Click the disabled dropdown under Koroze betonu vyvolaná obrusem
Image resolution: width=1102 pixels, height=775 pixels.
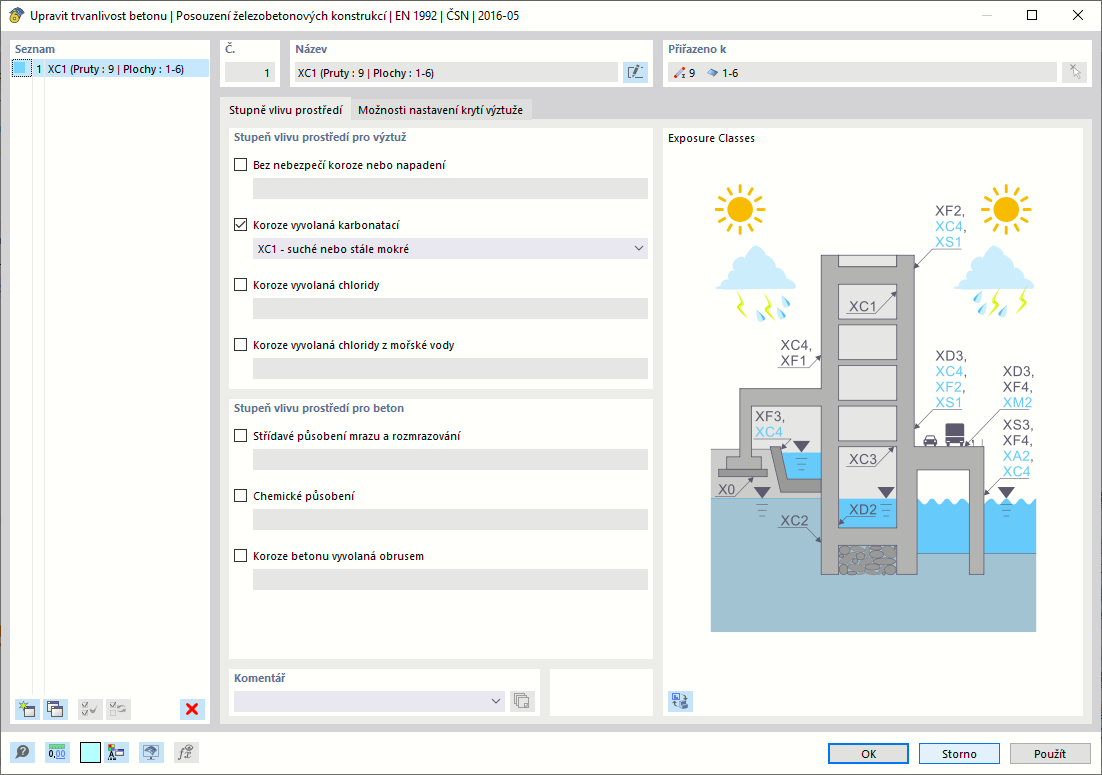coord(450,579)
